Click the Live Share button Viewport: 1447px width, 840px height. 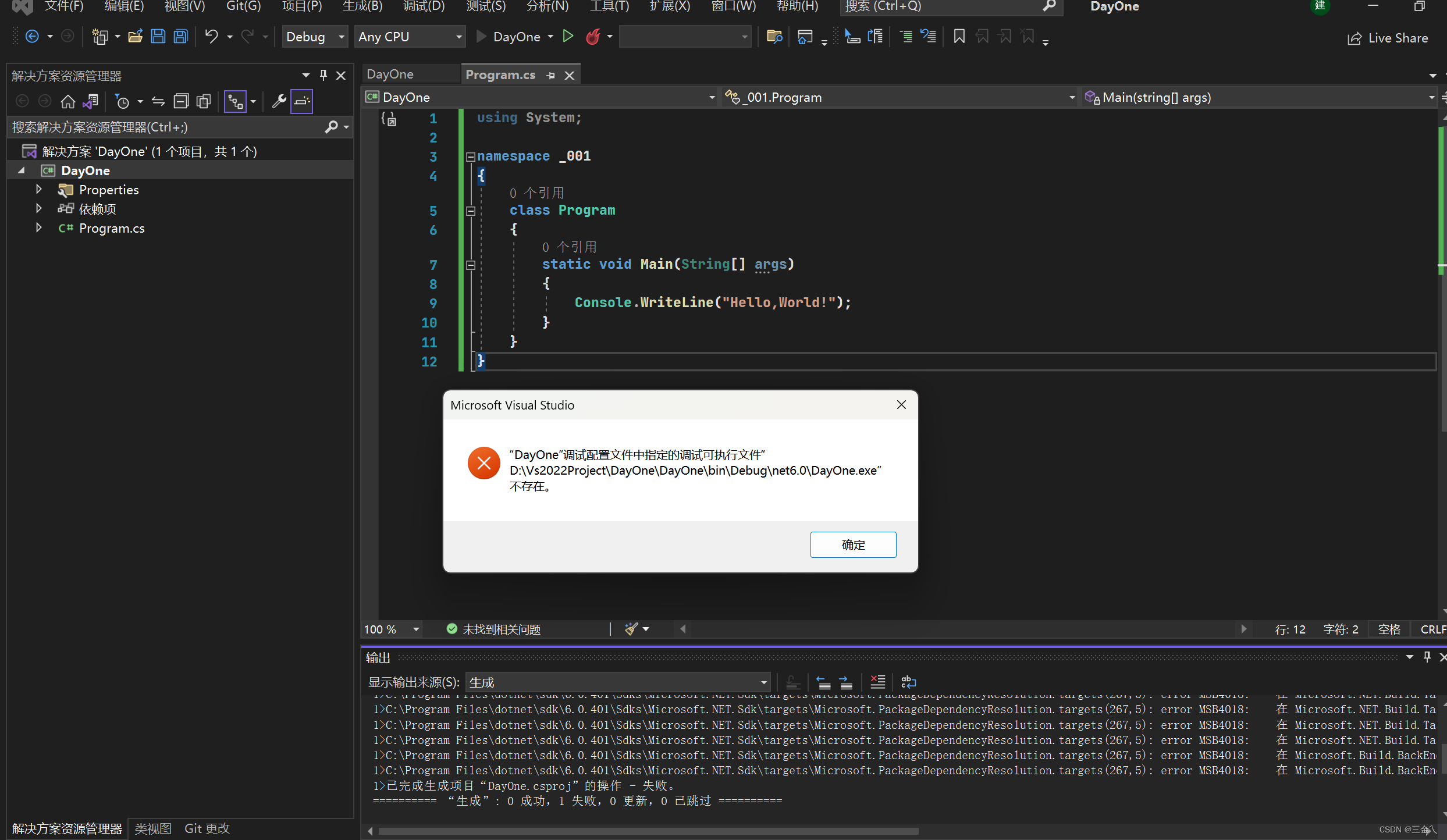(1388, 38)
